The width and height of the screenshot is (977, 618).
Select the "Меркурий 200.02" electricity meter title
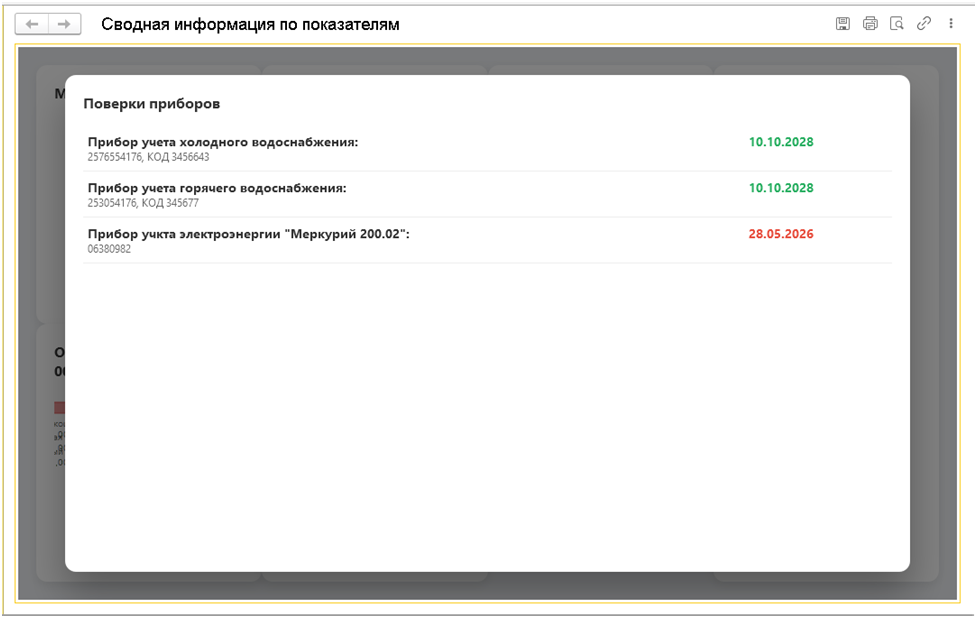pos(249,234)
